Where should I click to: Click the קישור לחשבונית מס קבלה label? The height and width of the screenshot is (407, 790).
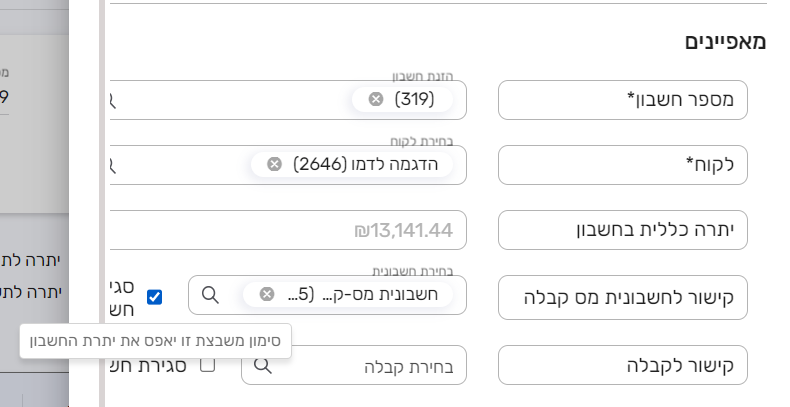point(623,299)
